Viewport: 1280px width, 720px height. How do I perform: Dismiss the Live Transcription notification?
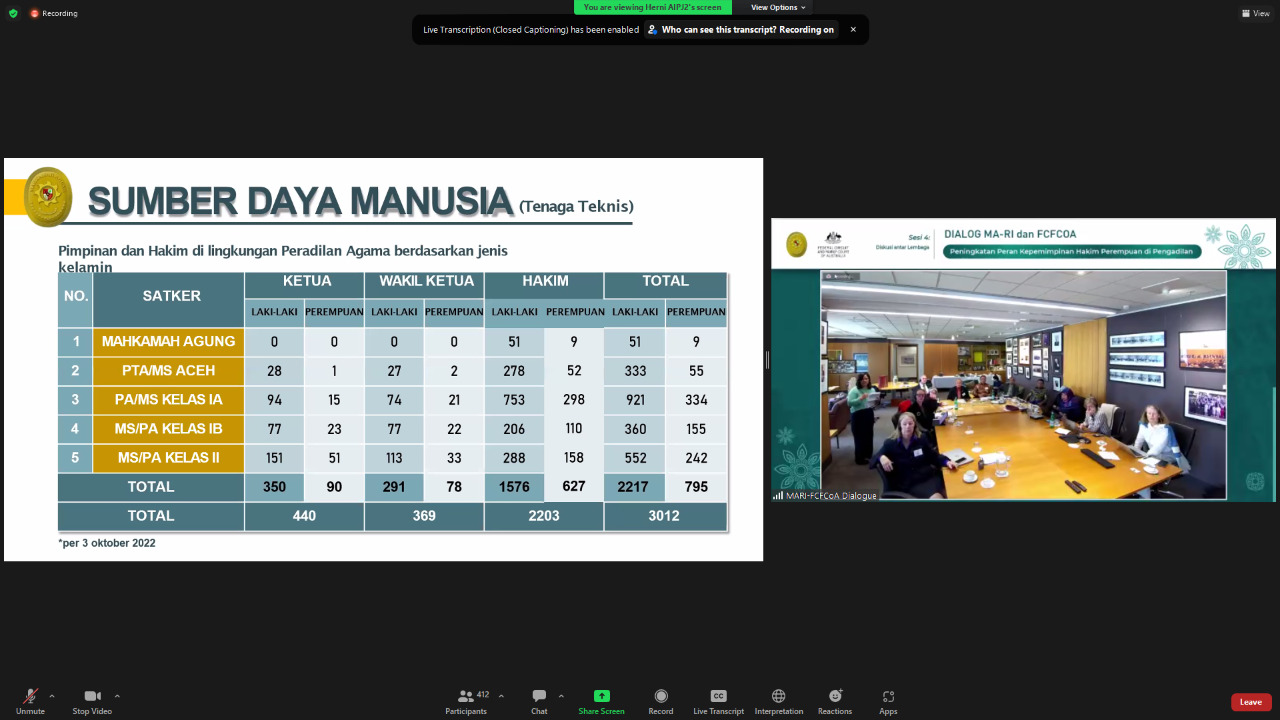coord(853,30)
